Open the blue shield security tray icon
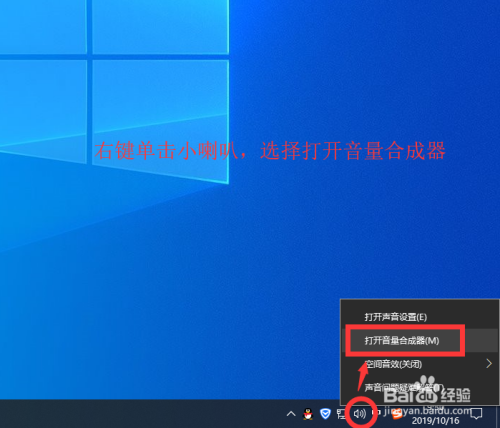The image size is (500, 428). coord(325,414)
